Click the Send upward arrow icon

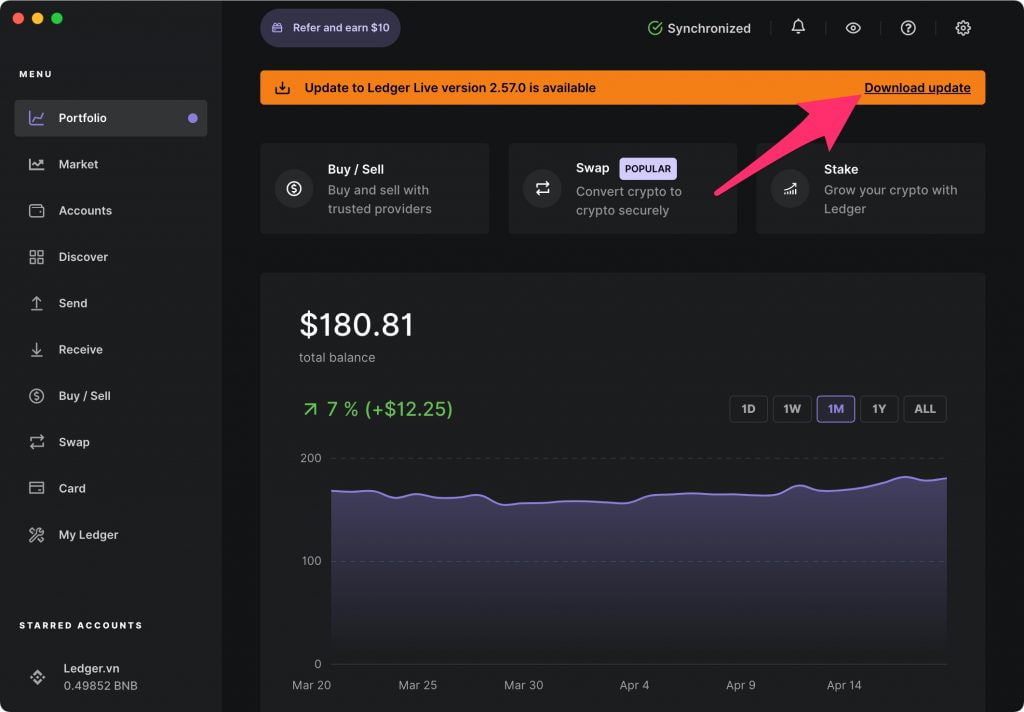click(37, 303)
